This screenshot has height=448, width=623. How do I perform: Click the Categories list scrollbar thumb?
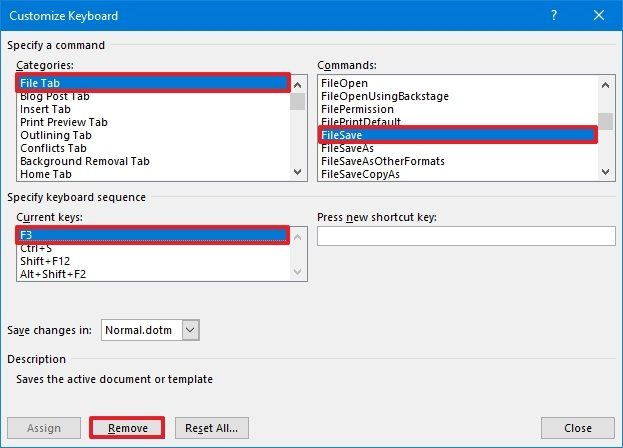(x=298, y=101)
